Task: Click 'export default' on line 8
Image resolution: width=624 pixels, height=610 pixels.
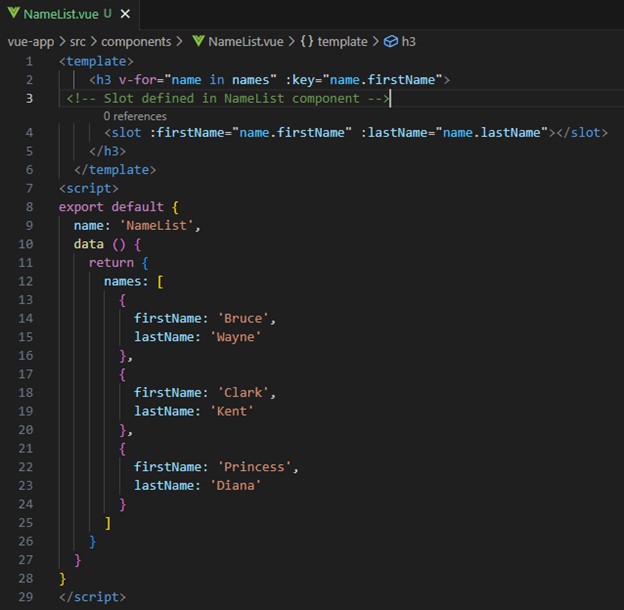Action: (x=111, y=207)
